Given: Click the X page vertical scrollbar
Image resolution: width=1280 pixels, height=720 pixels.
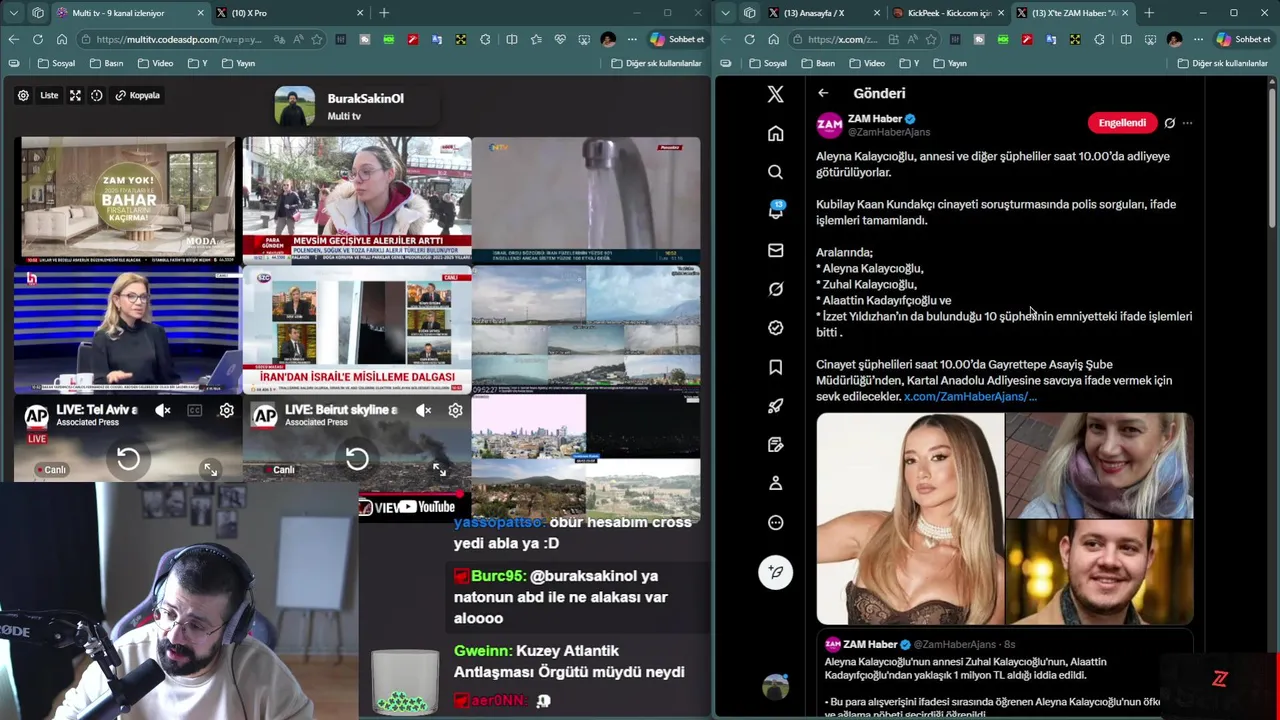Looking at the screenshot, I should [x=1272, y=160].
